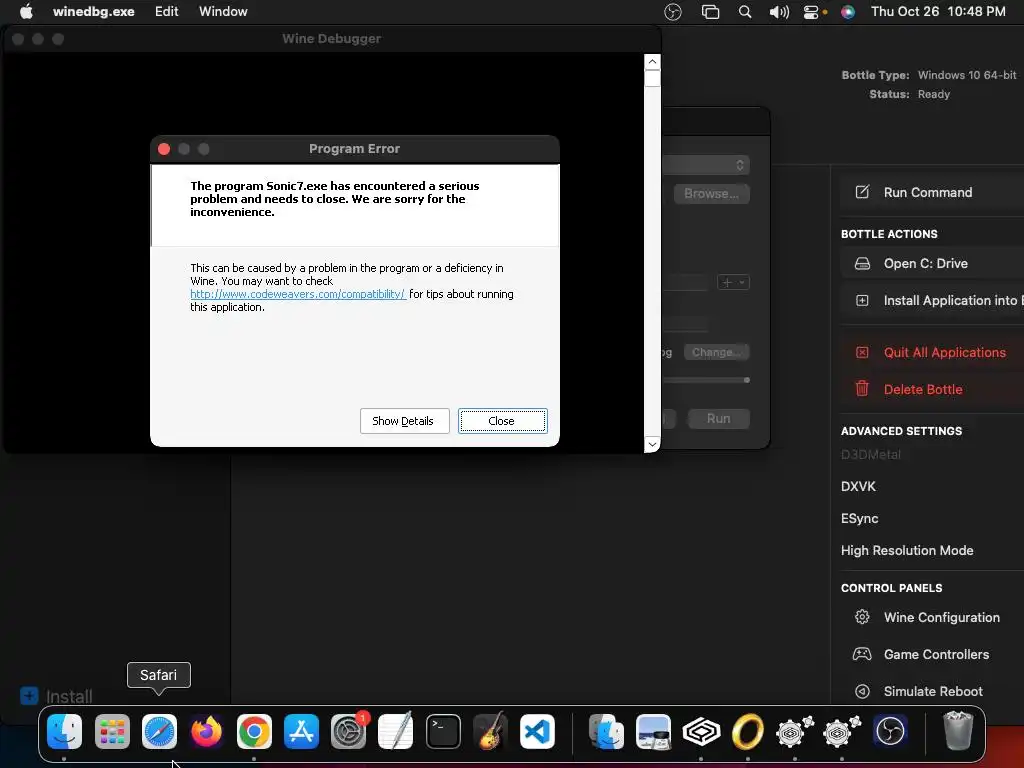This screenshot has width=1024, height=768.
Task: Click the Run Command pencil icon
Action: [862, 192]
